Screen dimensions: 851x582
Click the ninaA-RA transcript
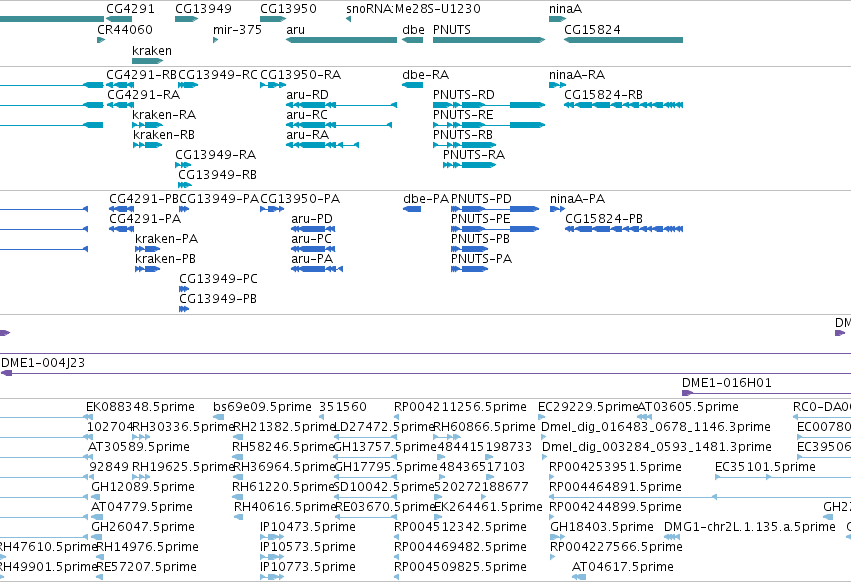coord(557,85)
